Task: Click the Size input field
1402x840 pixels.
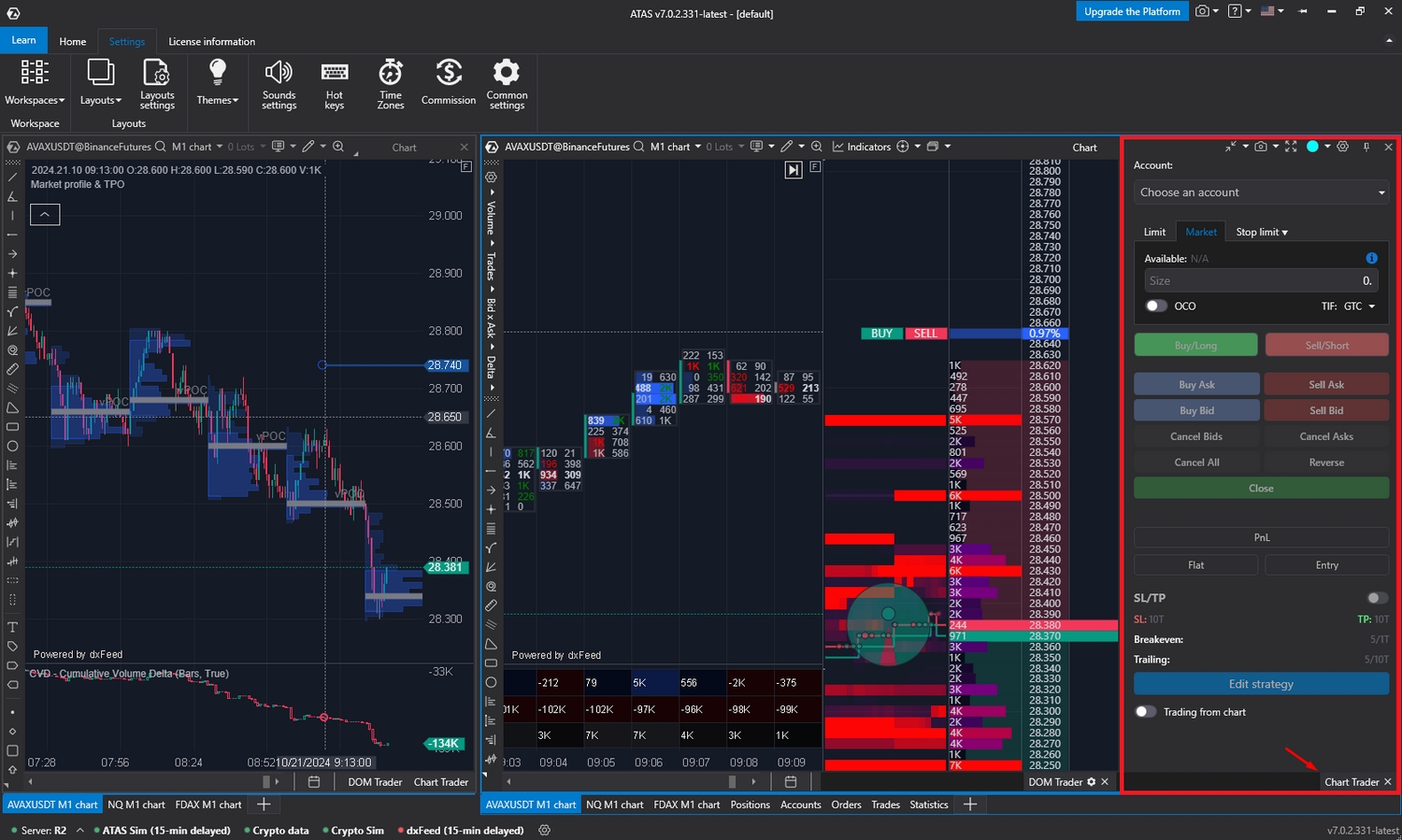Action: tap(1252, 281)
